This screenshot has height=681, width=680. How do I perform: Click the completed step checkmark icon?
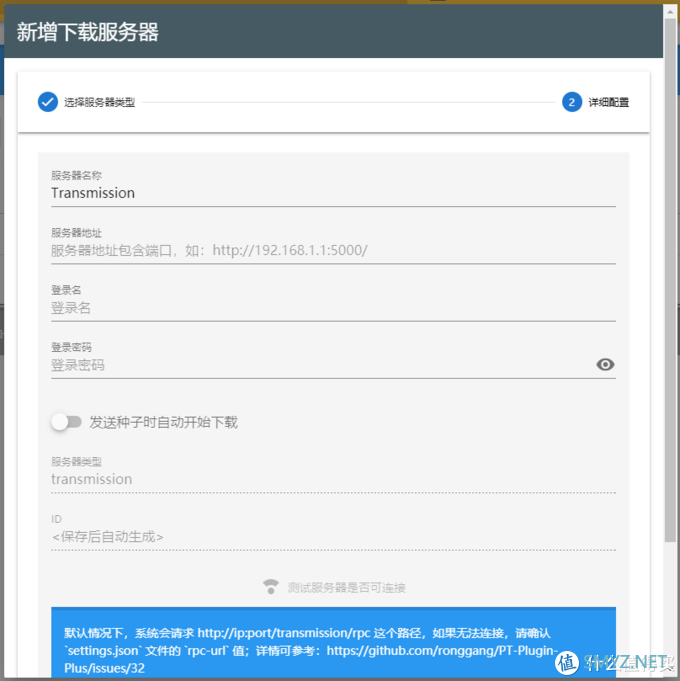(x=48, y=102)
